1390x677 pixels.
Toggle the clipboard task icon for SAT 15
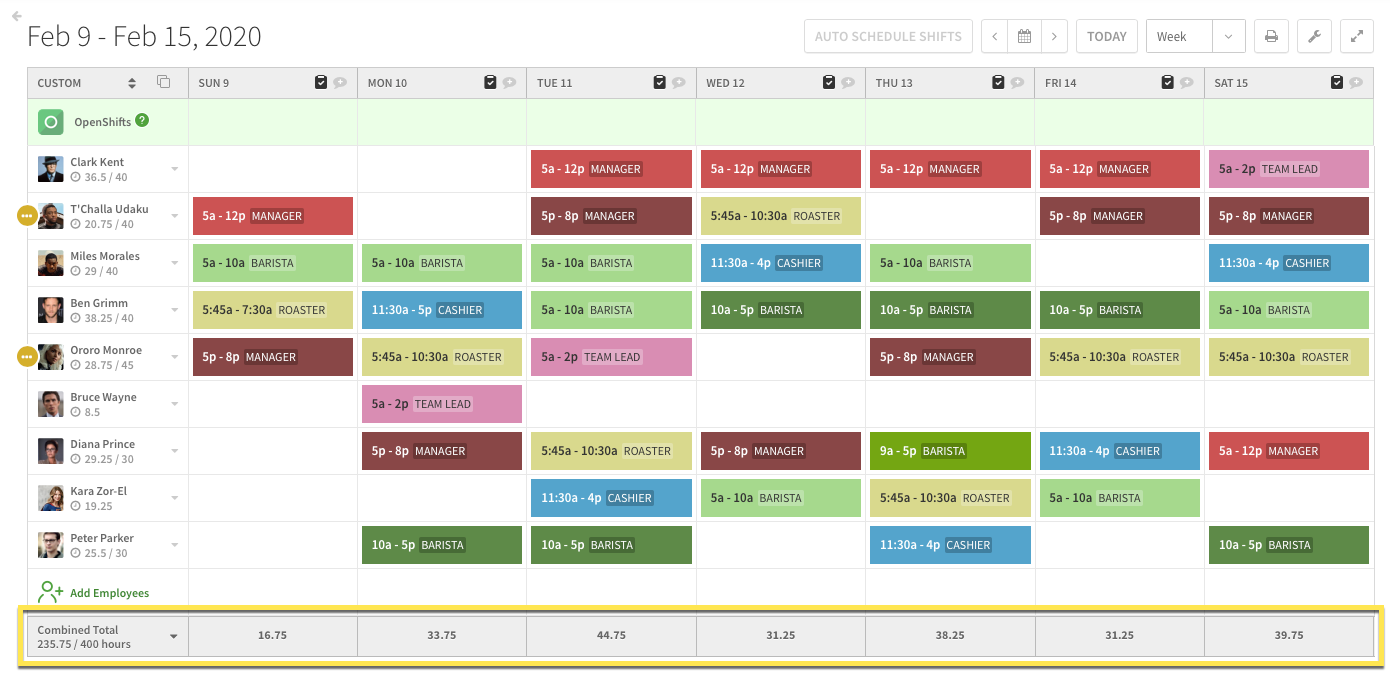point(1337,83)
